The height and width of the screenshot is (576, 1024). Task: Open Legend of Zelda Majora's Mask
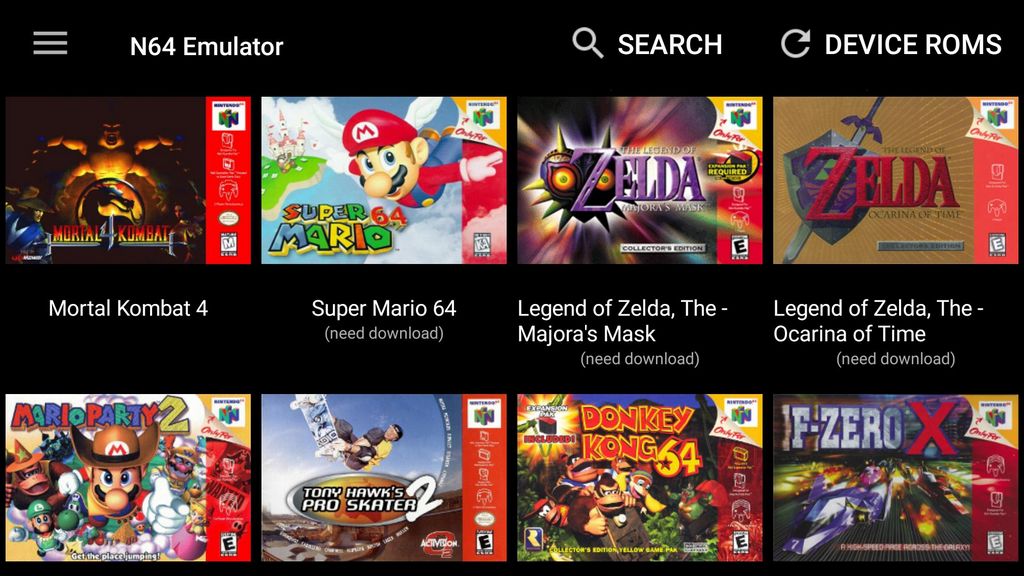(640, 180)
